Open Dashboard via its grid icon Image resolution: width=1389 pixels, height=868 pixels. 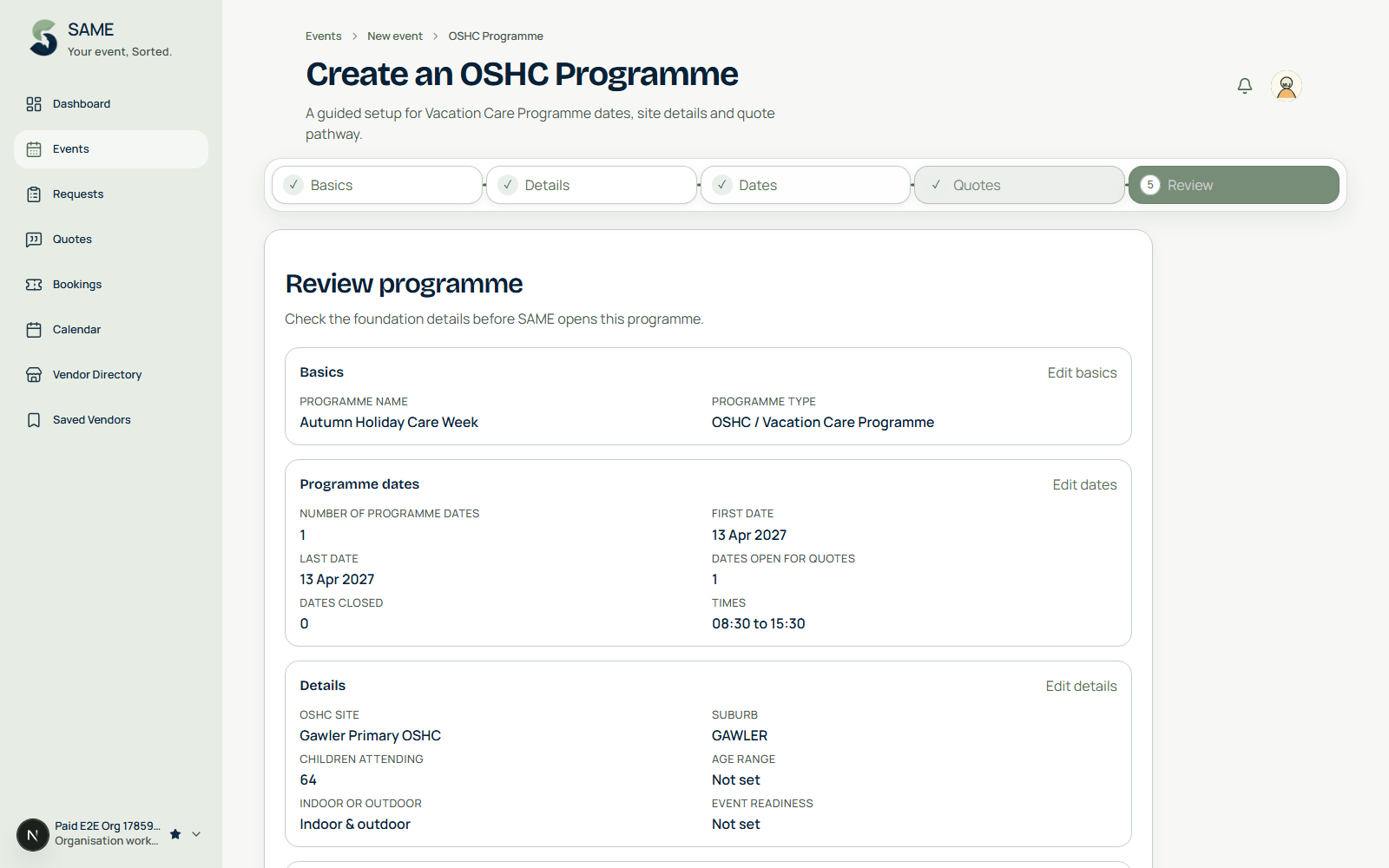point(34,104)
